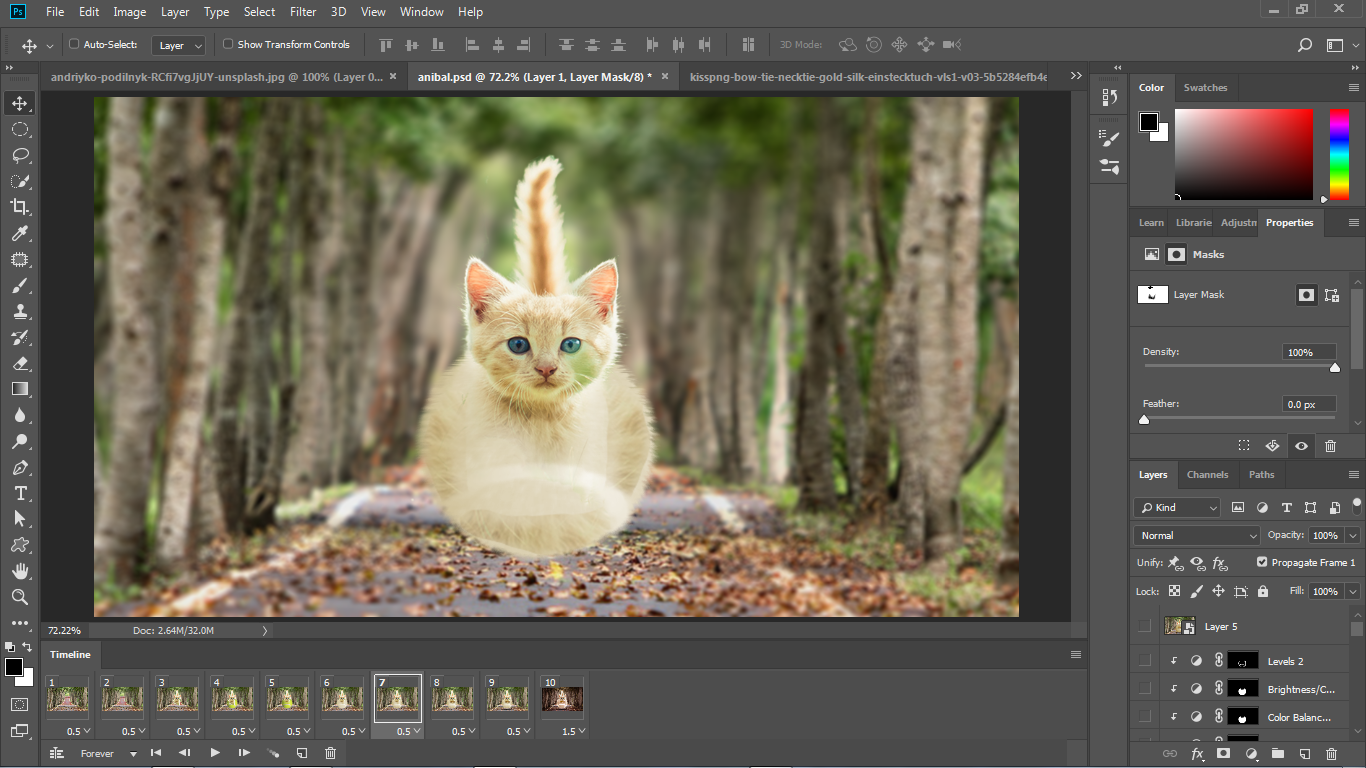Select the Pen tool

20,467
